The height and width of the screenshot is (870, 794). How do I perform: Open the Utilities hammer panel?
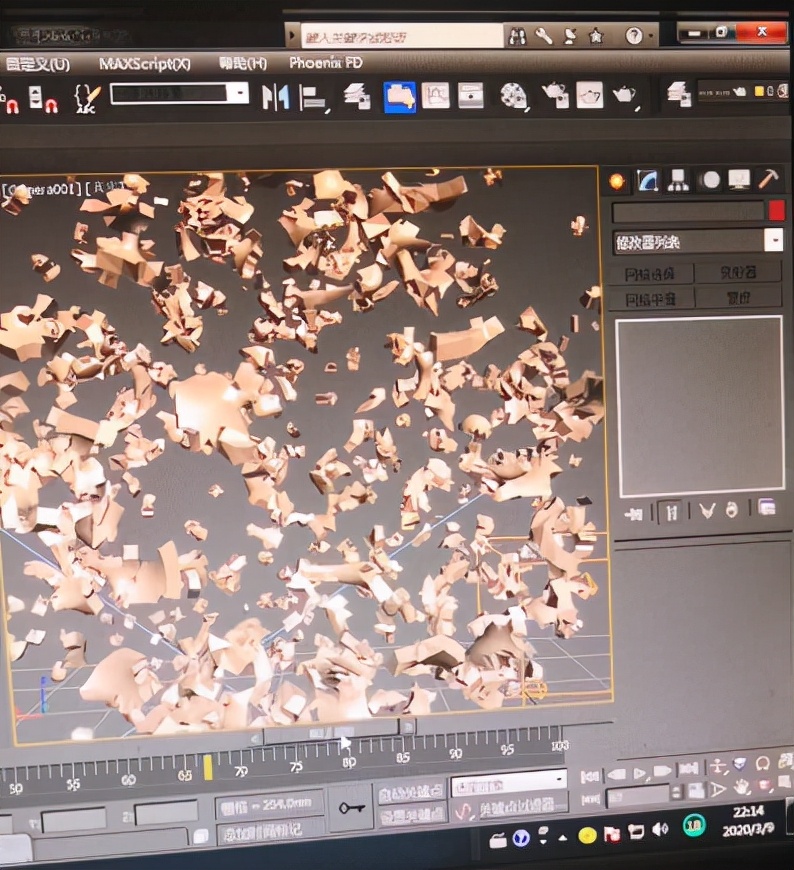(x=768, y=180)
